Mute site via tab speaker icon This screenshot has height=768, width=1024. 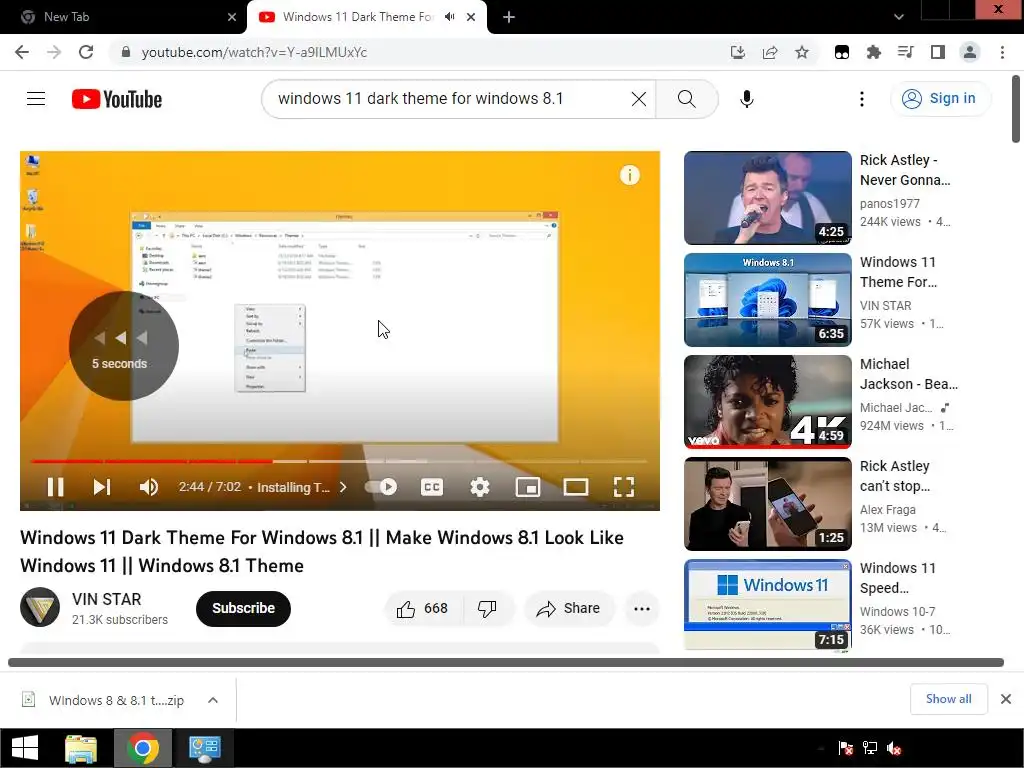450,17
